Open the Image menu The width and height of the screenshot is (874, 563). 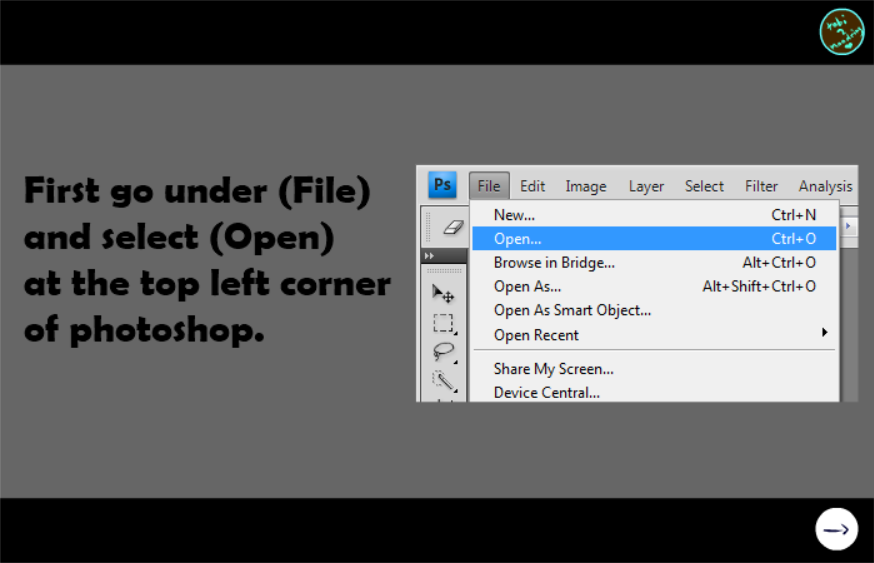586,186
